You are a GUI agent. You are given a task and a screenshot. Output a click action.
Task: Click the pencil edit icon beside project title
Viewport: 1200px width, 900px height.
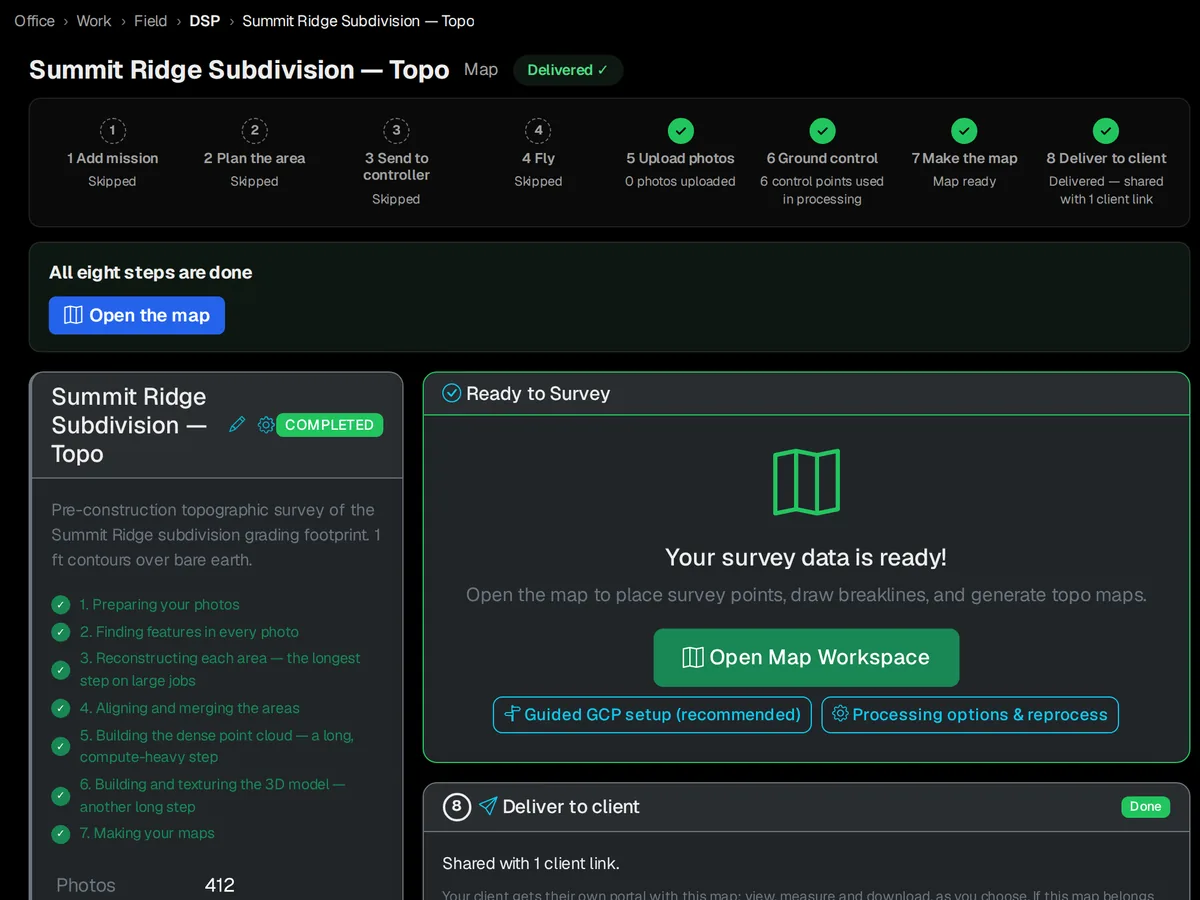[x=237, y=425]
